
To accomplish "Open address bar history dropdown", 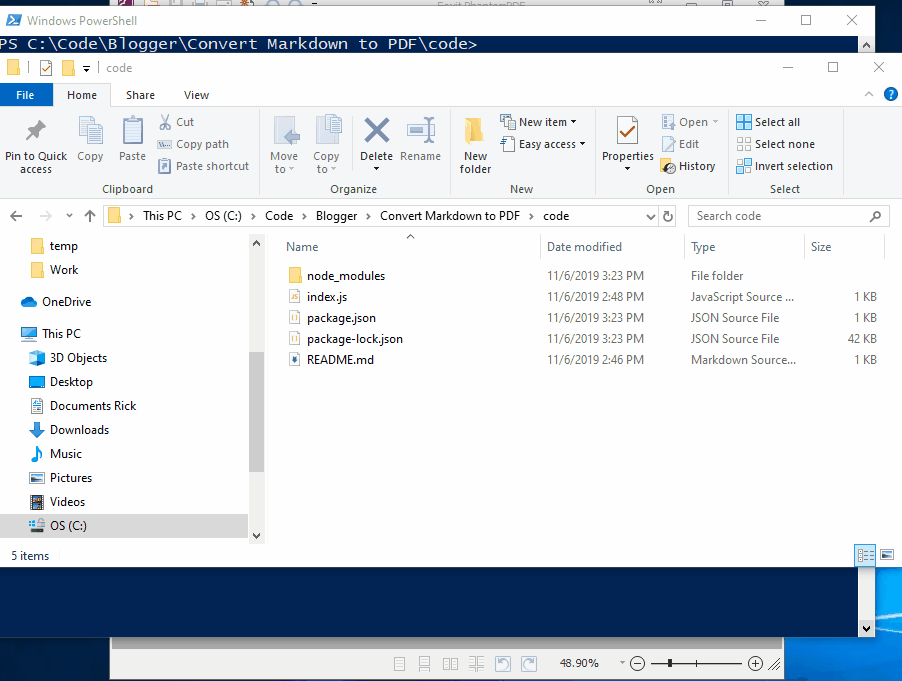I will point(651,216).
